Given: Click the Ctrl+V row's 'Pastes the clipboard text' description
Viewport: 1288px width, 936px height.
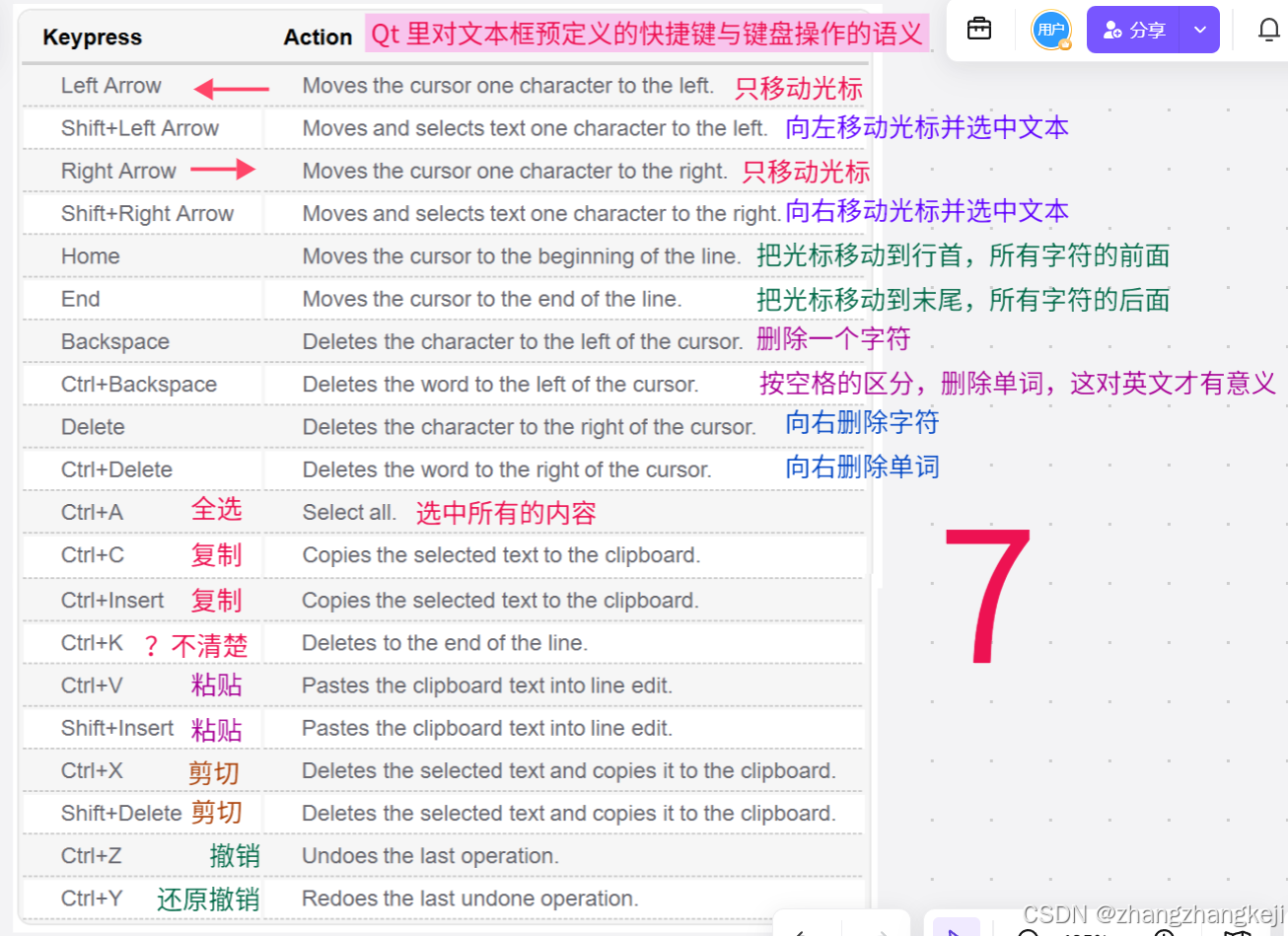Looking at the screenshot, I should coord(487,685).
